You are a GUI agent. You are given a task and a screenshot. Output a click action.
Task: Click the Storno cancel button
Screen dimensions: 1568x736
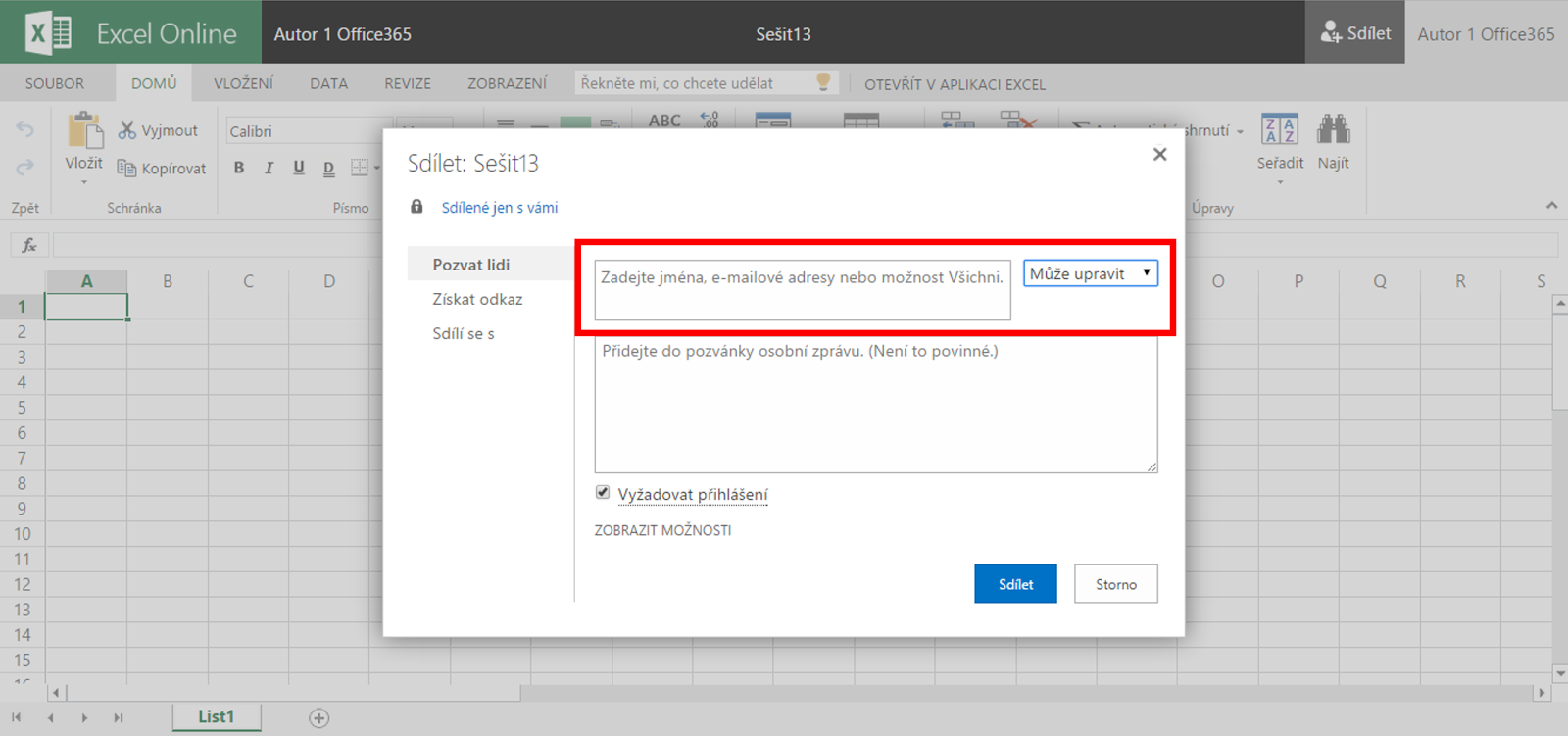coord(1116,584)
